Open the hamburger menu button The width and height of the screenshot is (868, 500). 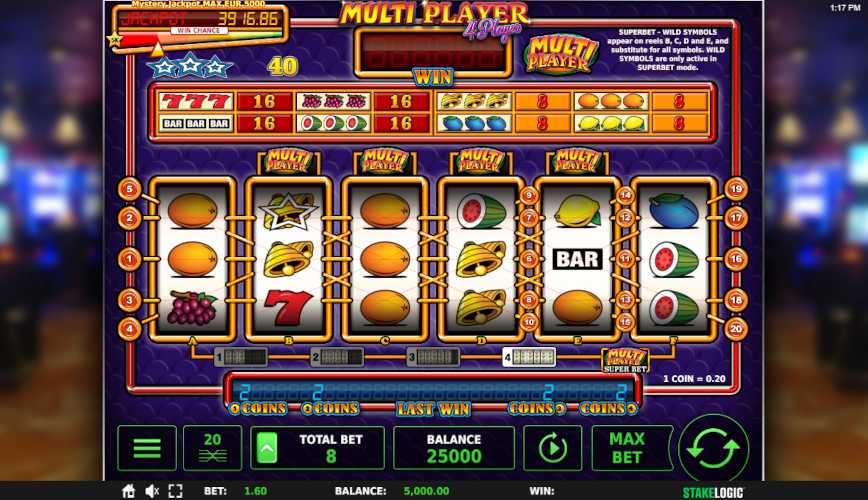(x=147, y=448)
